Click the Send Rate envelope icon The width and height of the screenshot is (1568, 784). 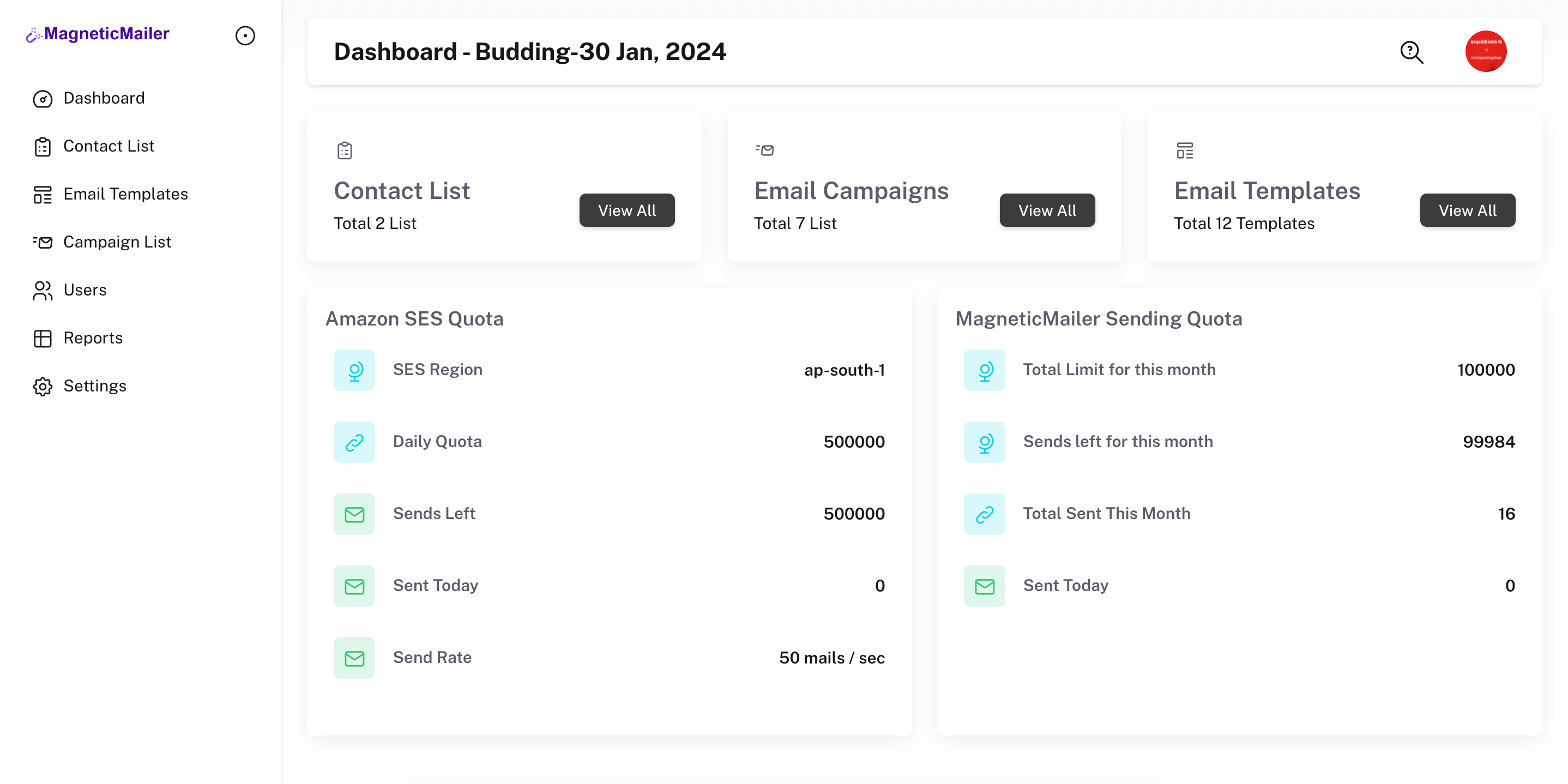tap(354, 658)
